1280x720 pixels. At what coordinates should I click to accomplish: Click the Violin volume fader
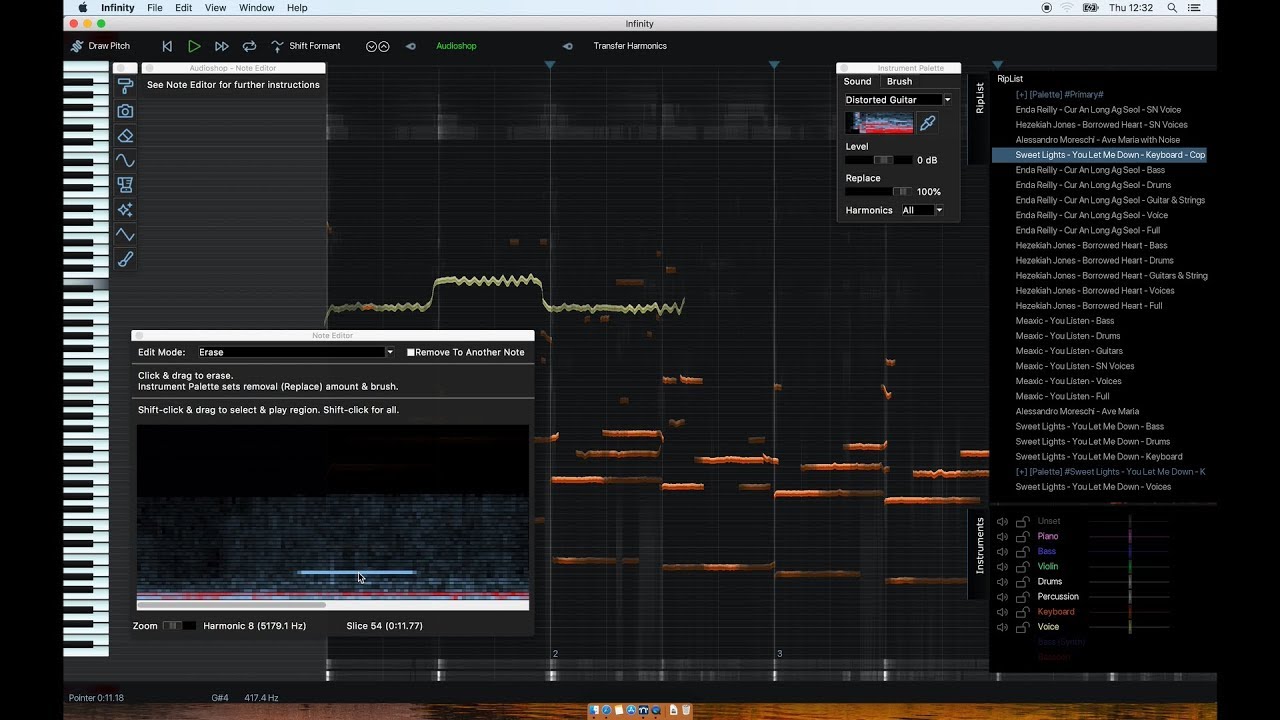coord(1130,567)
